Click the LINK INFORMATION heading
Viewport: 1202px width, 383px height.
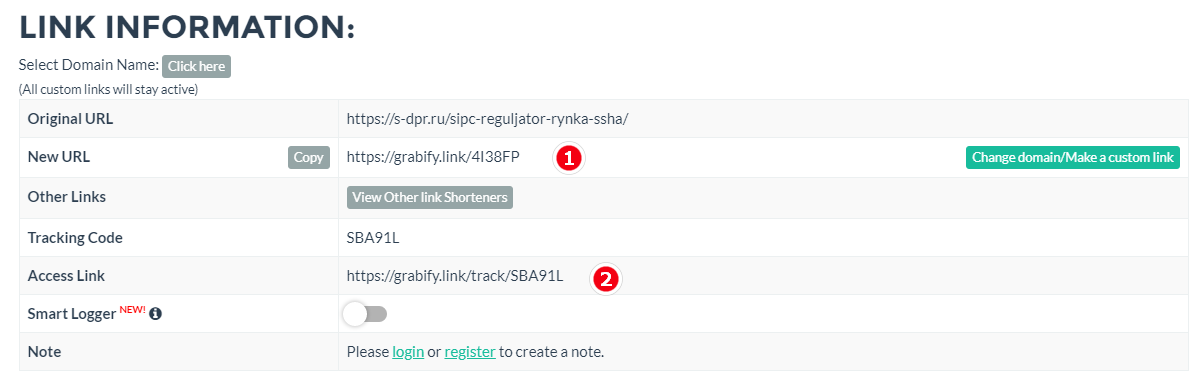(187, 27)
